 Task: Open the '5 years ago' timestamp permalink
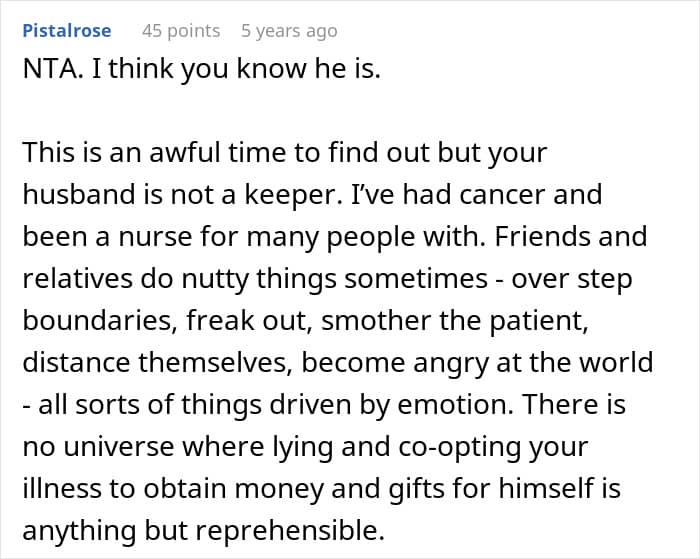(x=289, y=31)
